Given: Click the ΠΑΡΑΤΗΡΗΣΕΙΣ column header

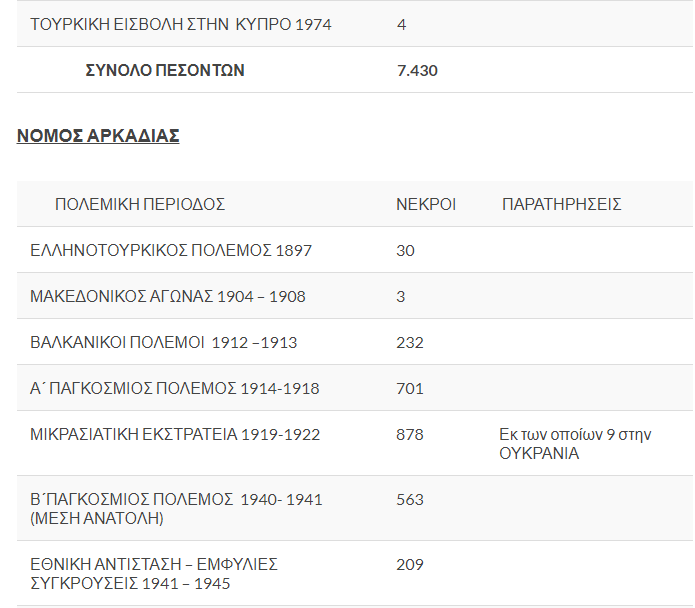Looking at the screenshot, I should (562, 204).
